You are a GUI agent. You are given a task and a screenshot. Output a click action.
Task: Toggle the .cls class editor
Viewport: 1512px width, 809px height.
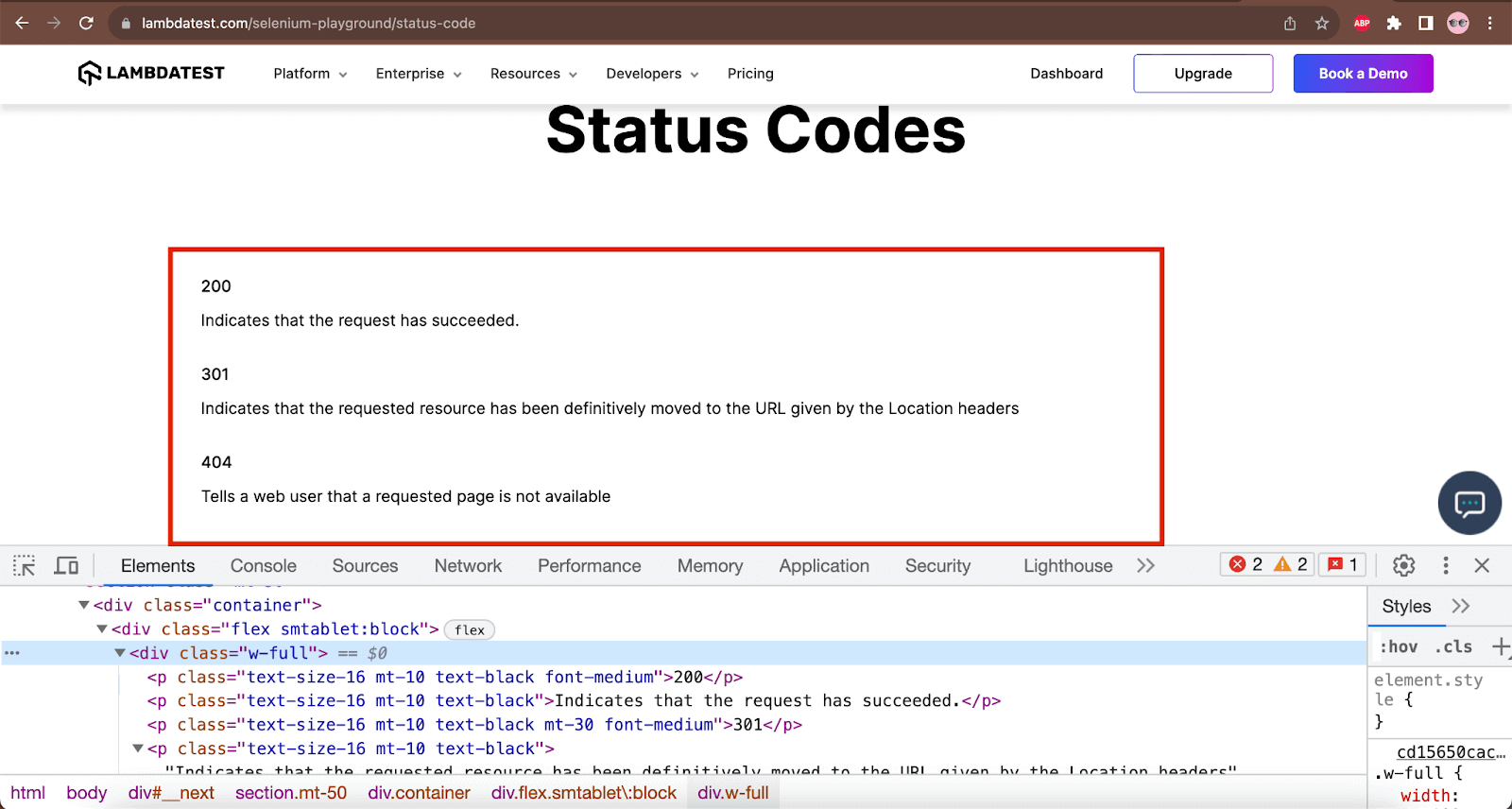1453,646
